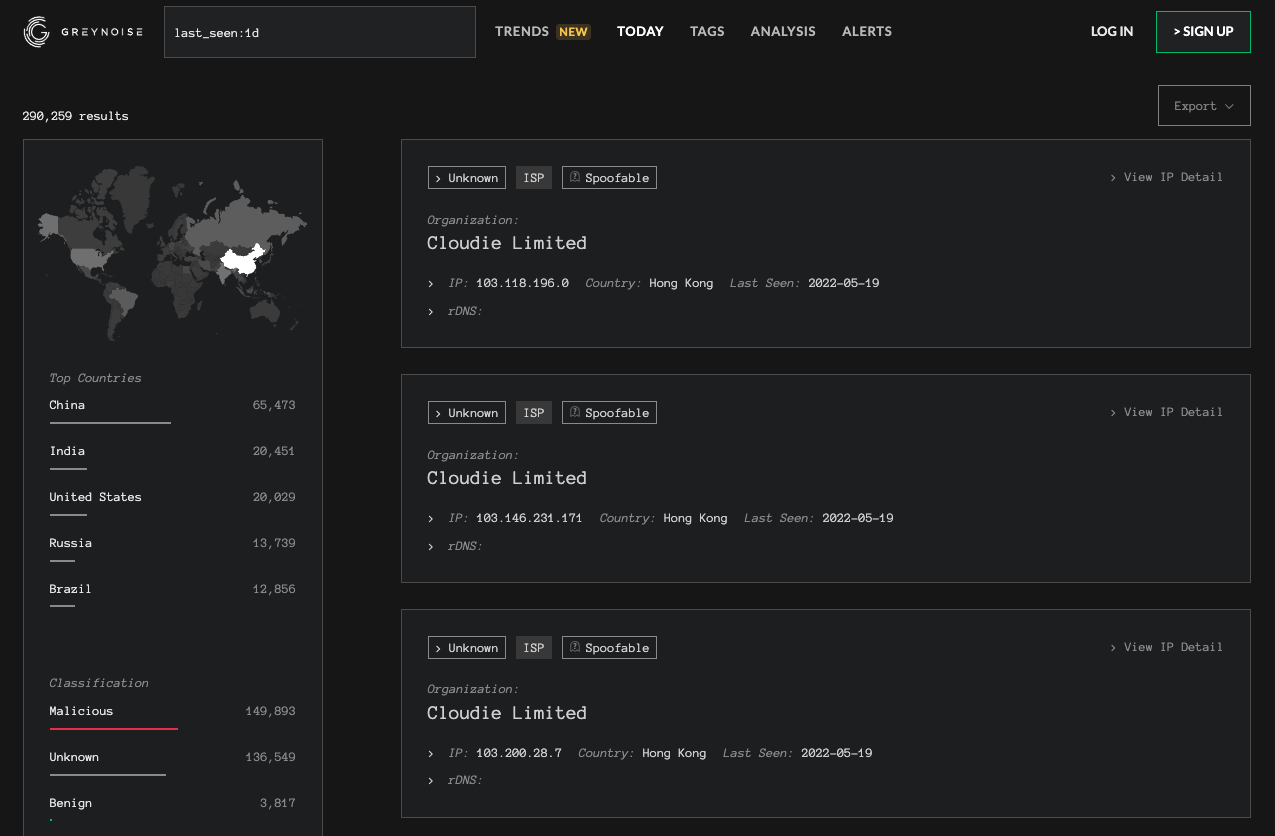Click the Sign Up button

coord(1203,32)
